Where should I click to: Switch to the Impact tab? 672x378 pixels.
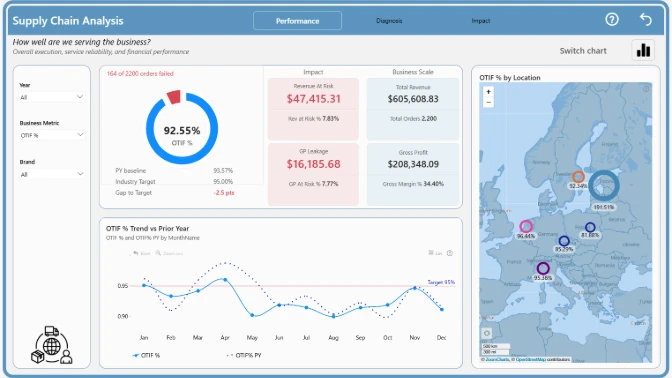coord(480,21)
